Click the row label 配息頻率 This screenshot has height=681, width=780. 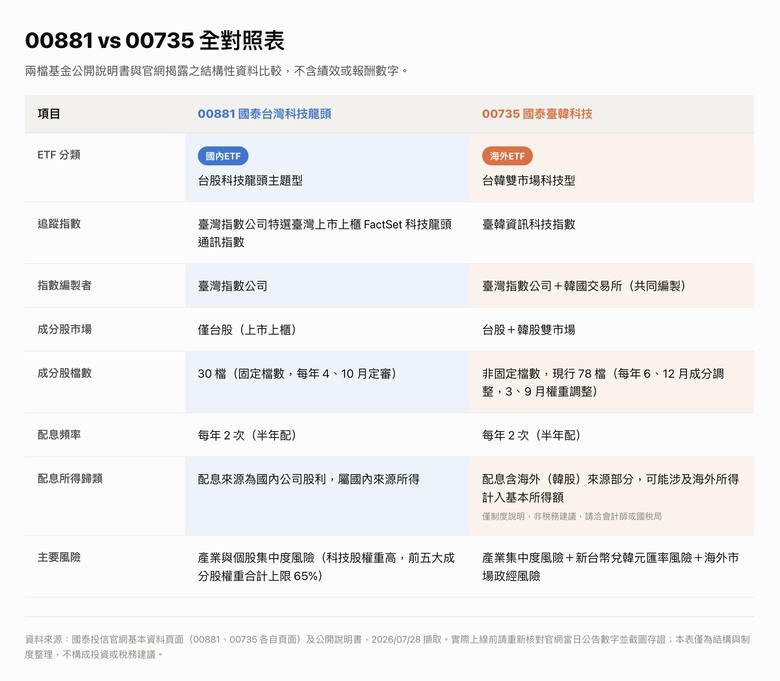pyautogui.click(x=59, y=434)
